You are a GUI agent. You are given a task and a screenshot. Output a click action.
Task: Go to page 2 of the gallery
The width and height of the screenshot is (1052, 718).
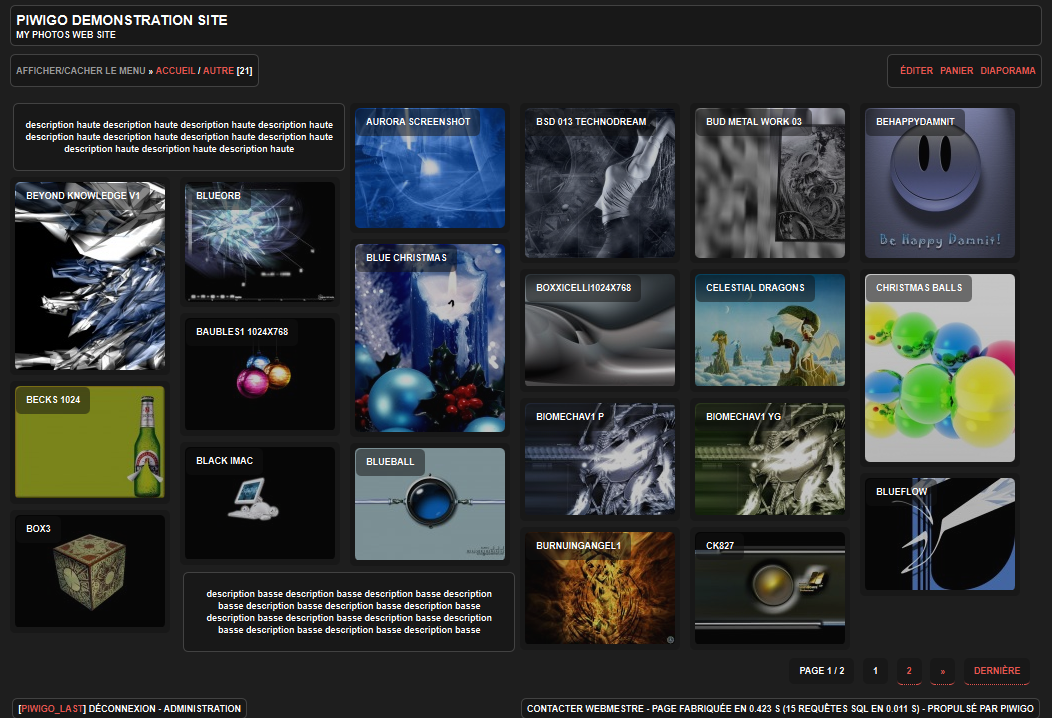click(909, 671)
